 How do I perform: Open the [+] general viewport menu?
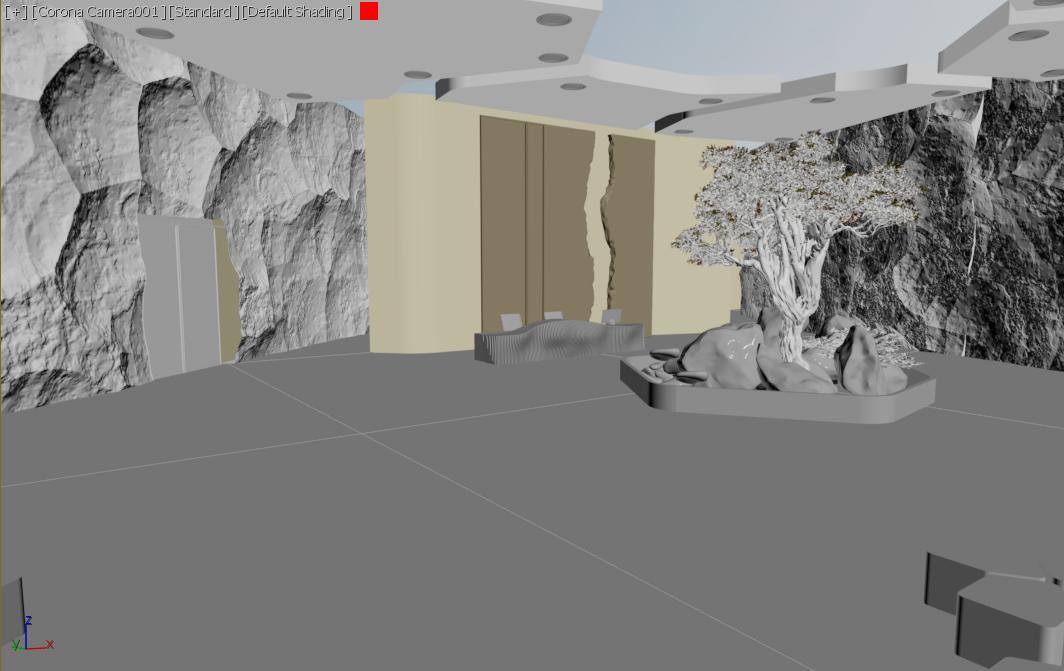[x=16, y=12]
